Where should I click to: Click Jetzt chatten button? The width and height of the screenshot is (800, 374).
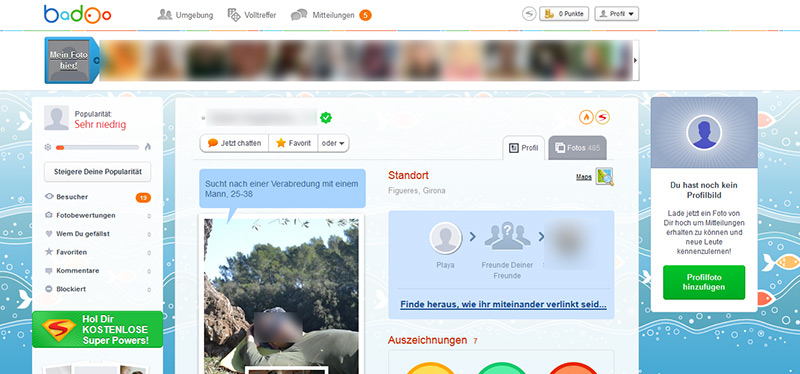click(x=234, y=143)
